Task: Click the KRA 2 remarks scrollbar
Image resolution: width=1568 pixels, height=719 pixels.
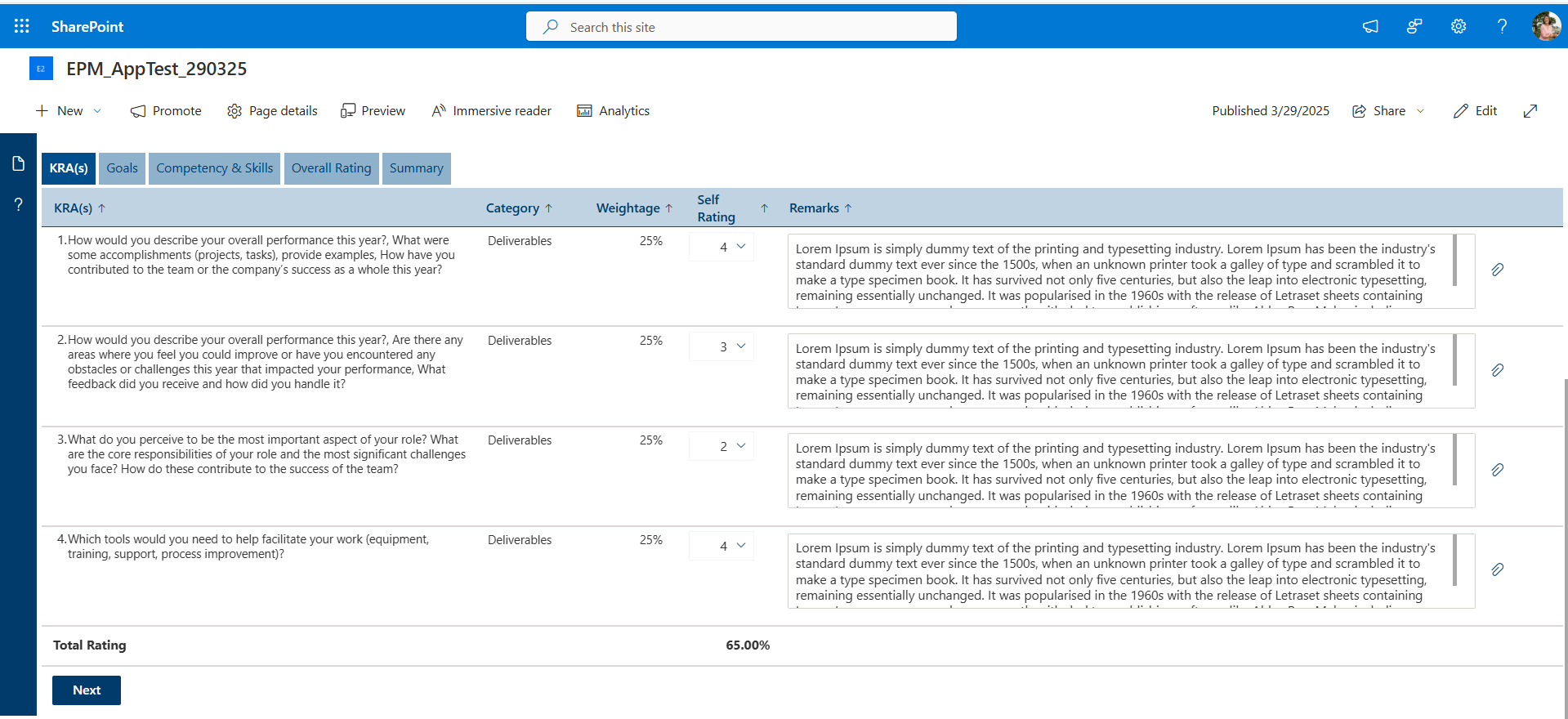Action: [x=1455, y=360]
